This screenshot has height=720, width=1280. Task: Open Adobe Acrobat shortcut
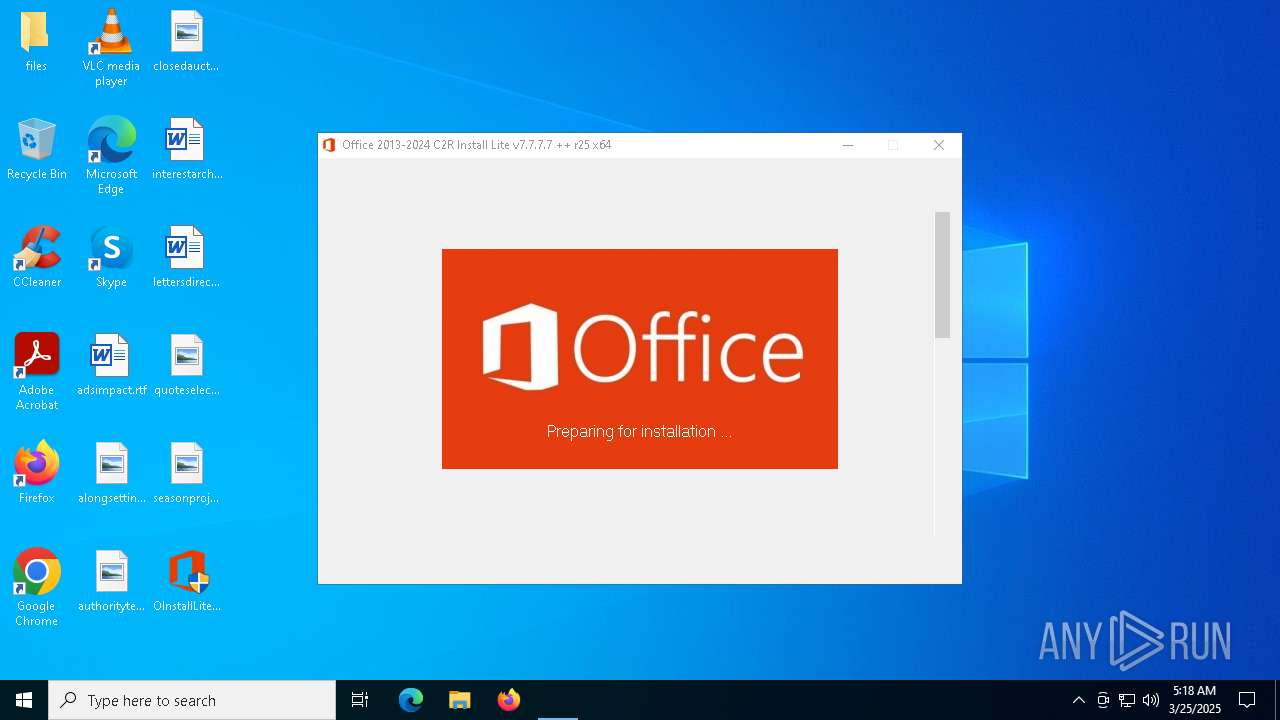tap(36, 371)
